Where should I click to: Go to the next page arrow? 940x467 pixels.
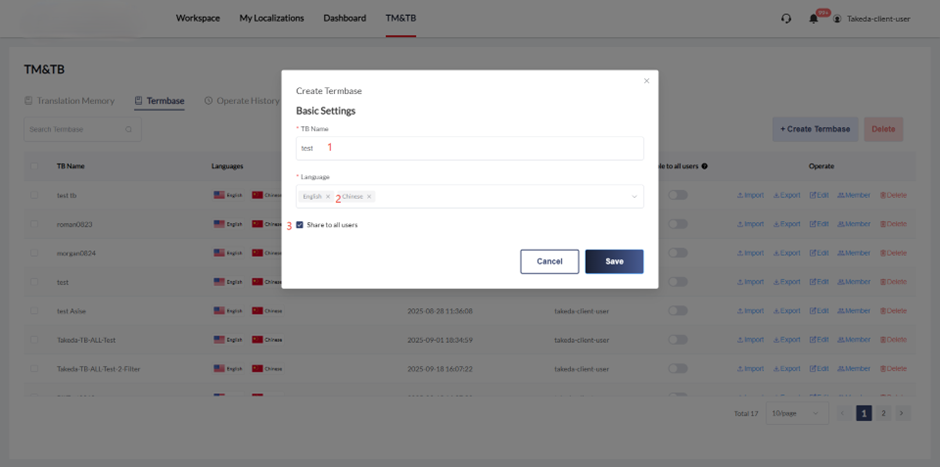coord(901,413)
